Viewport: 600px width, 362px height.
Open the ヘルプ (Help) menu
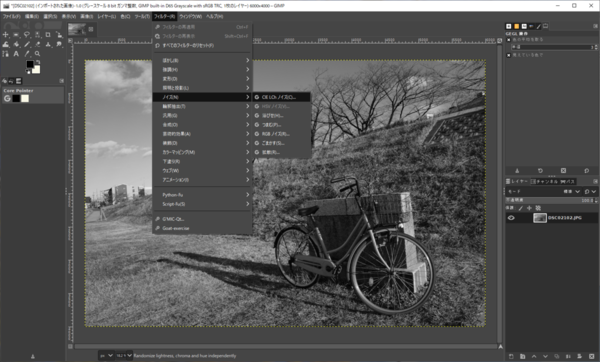[215, 16]
